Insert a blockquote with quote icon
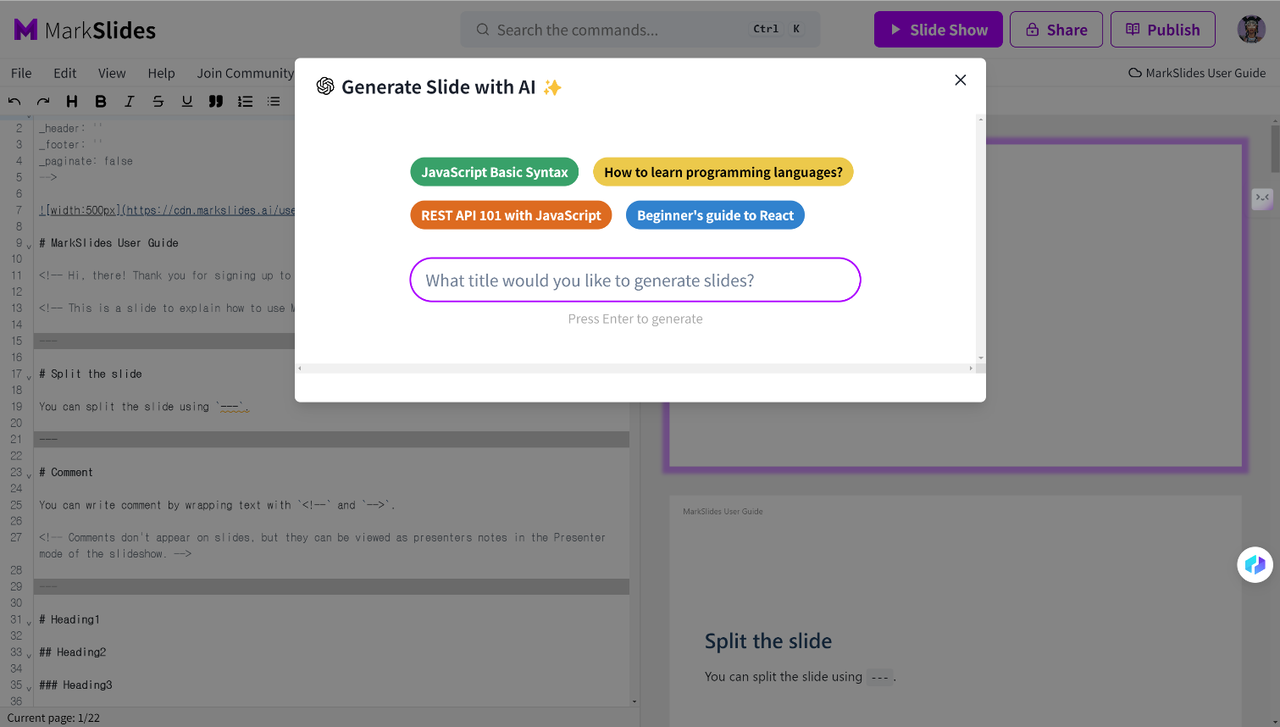The width and height of the screenshot is (1280, 727). pos(215,101)
